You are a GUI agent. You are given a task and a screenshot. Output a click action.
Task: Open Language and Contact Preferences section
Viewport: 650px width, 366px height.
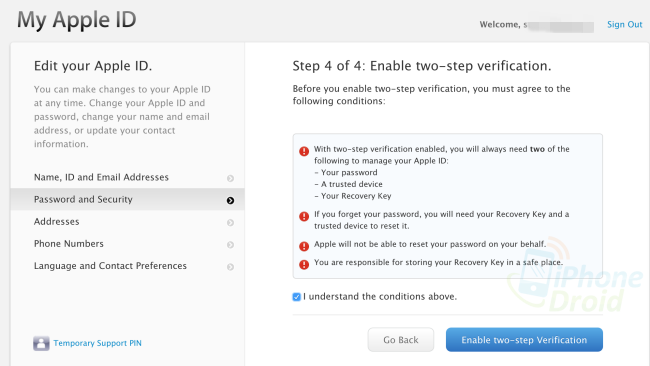point(127,266)
